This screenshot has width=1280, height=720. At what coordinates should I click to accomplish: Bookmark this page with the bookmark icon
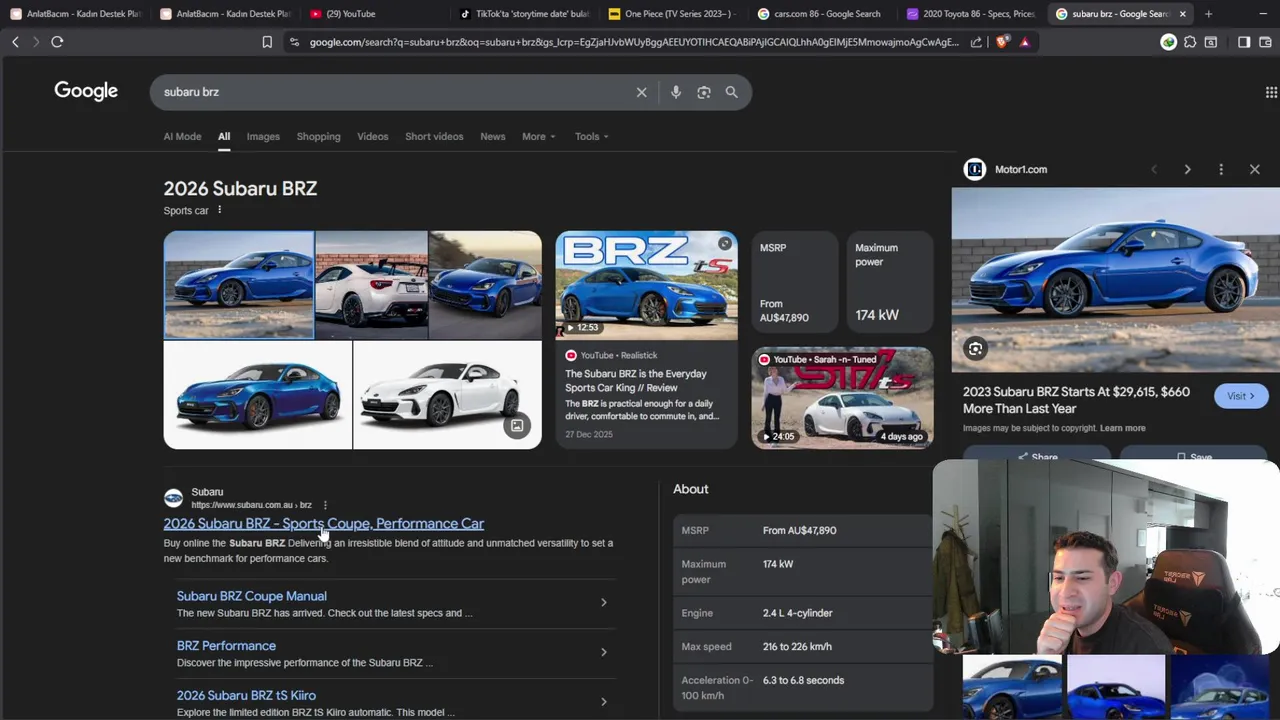(267, 42)
